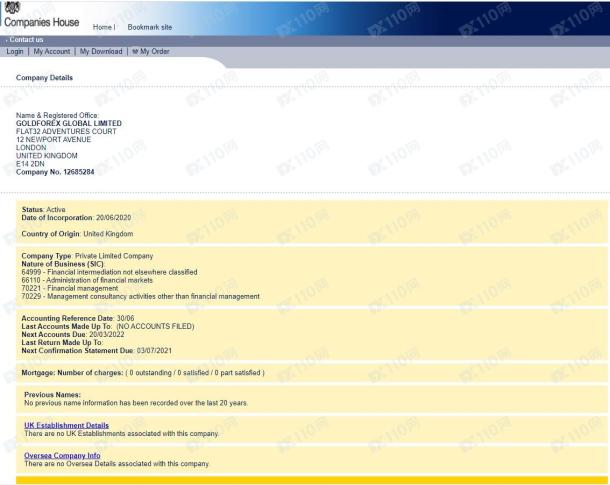The height and width of the screenshot is (485, 610).
Task: Click the GOLDFOREX GLOBAL LIMITED company name
Action: tap(69, 123)
